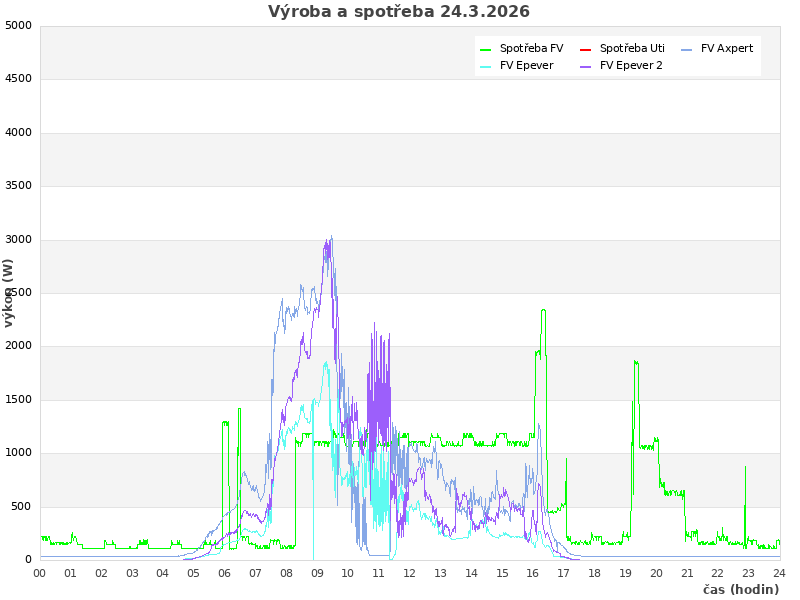
Task: Click the red Spotřeba Uti legend swatch
Action: coord(586,49)
